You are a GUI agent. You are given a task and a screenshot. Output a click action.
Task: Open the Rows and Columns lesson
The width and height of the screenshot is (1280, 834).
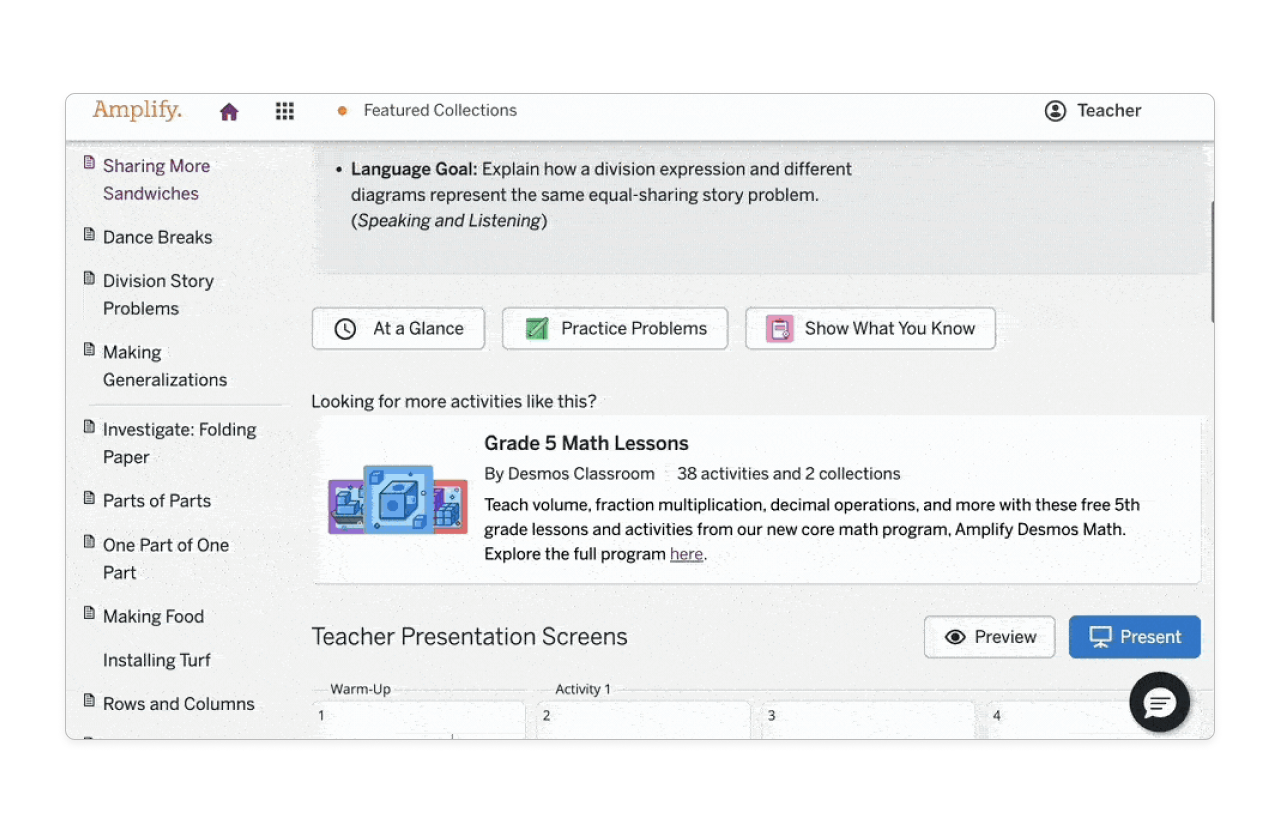(x=178, y=703)
